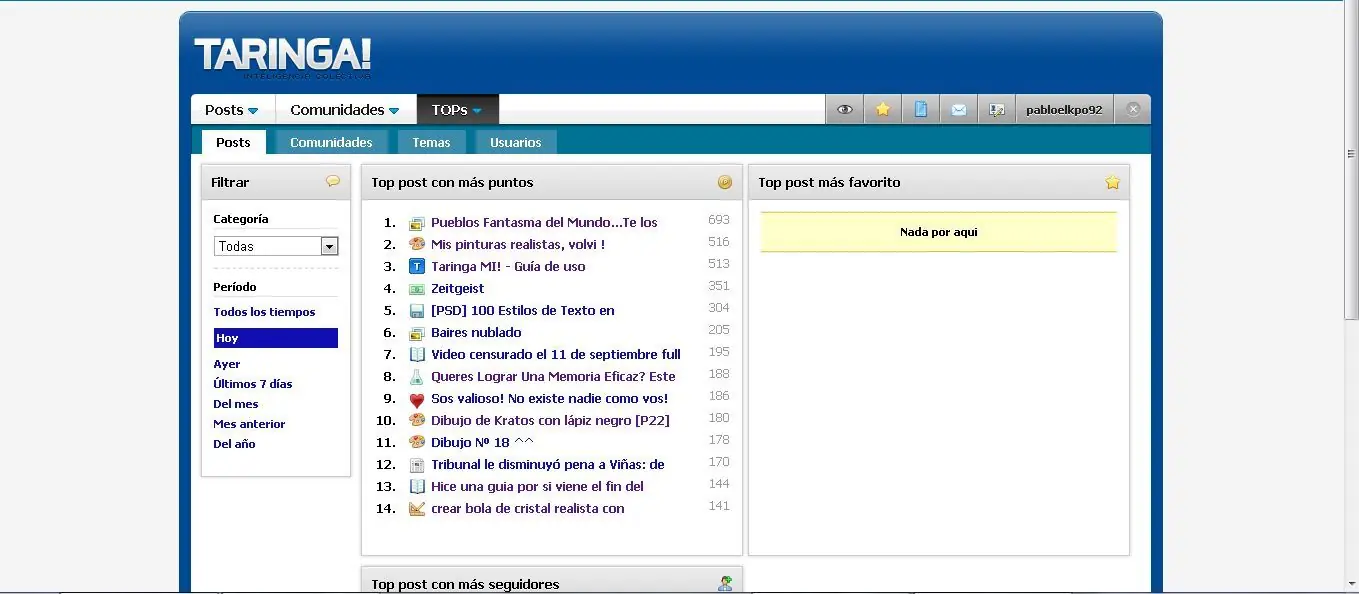The image size is (1359, 594).
Task: Open post Dibujo Nº 18 ^^
Action: [482, 442]
